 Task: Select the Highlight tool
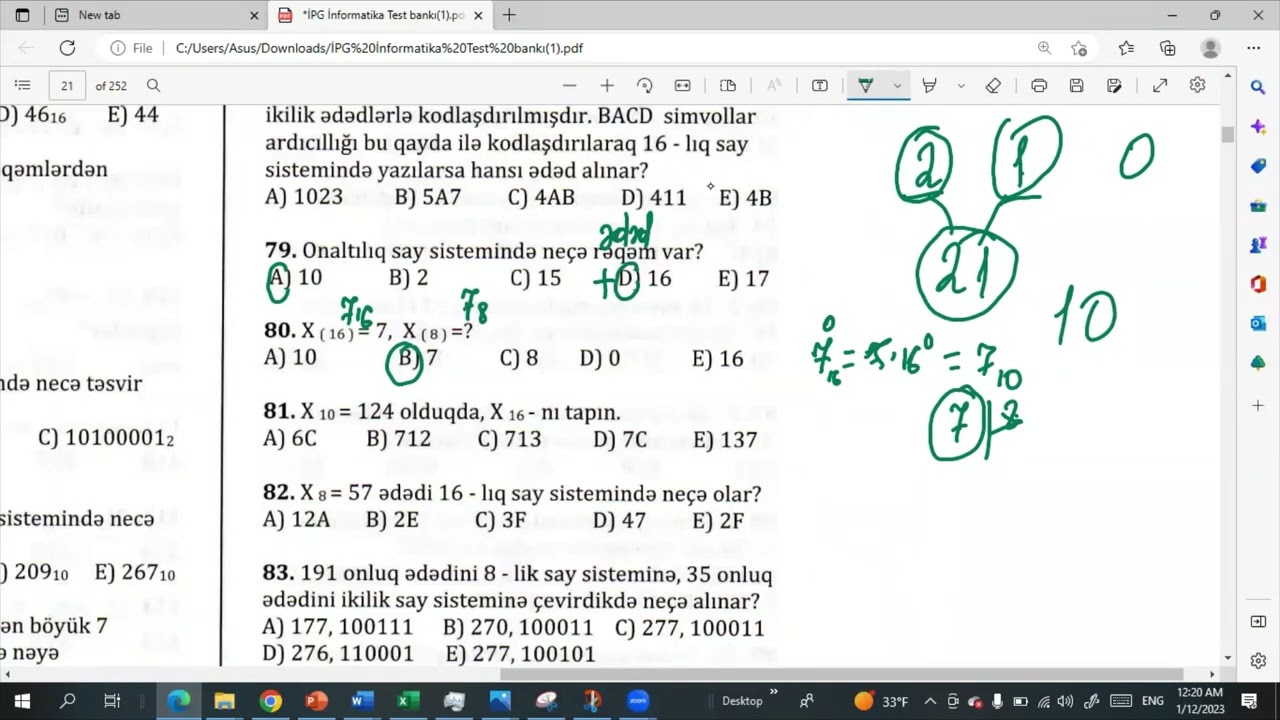tap(929, 86)
